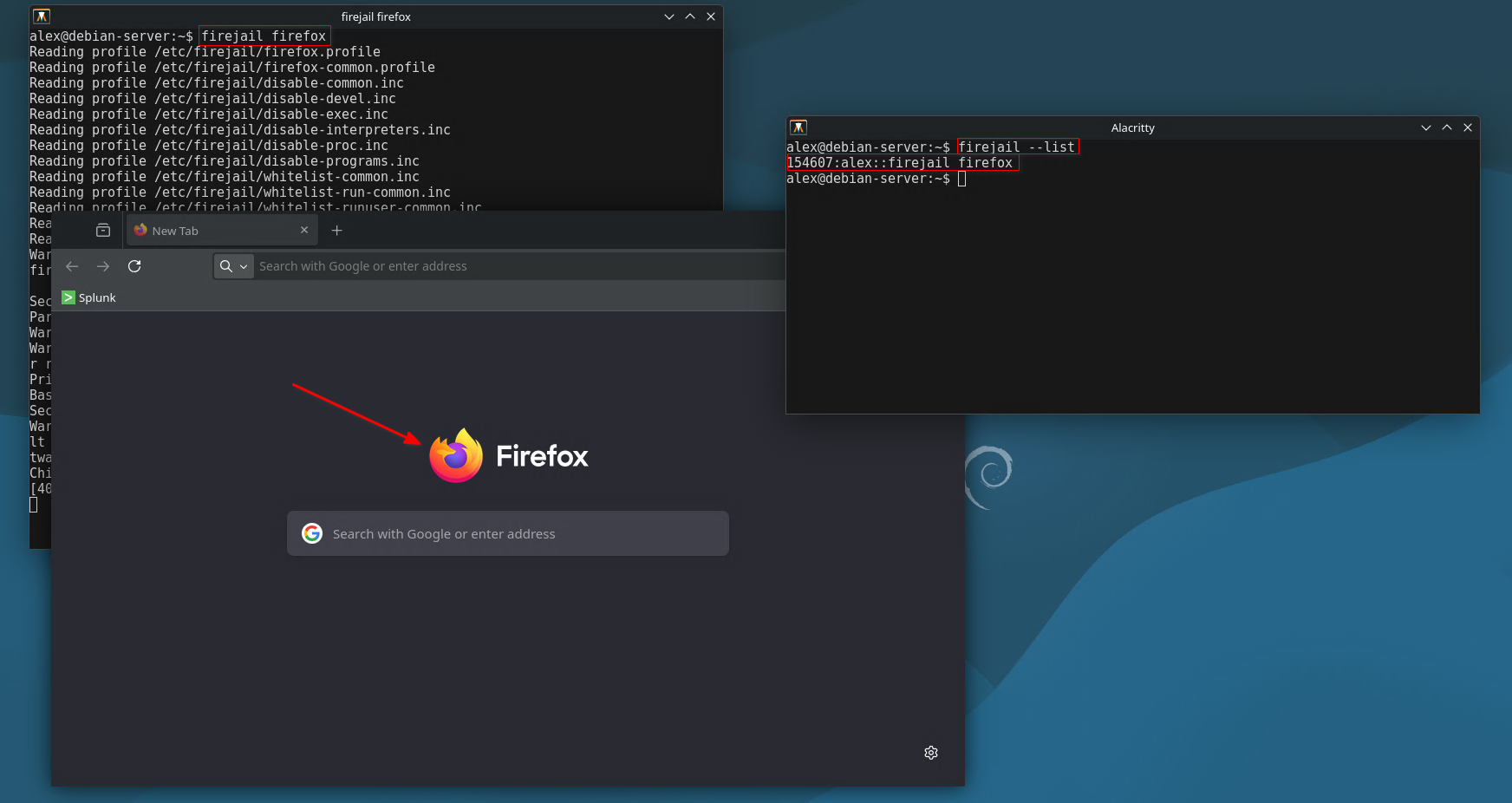Click line ending 'disable-common.inc'

coord(217,83)
